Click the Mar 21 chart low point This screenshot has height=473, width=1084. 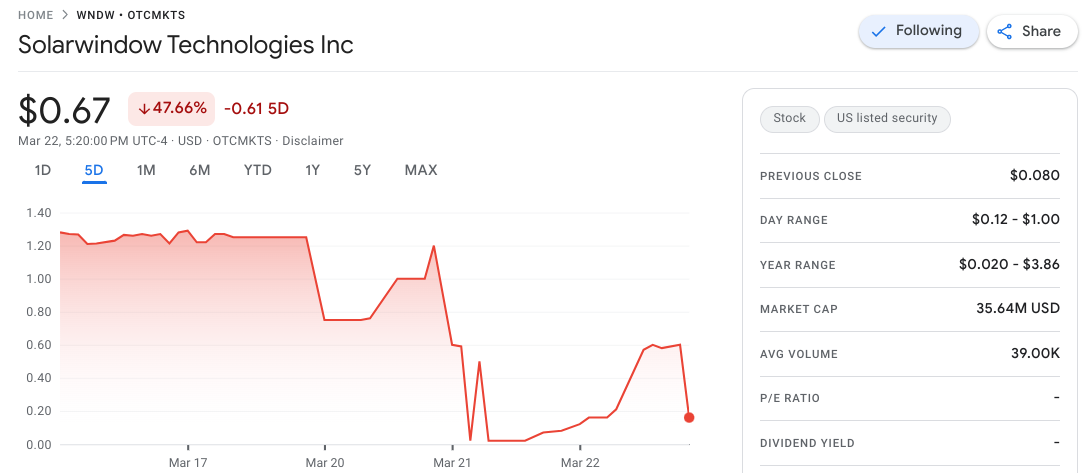pos(470,439)
